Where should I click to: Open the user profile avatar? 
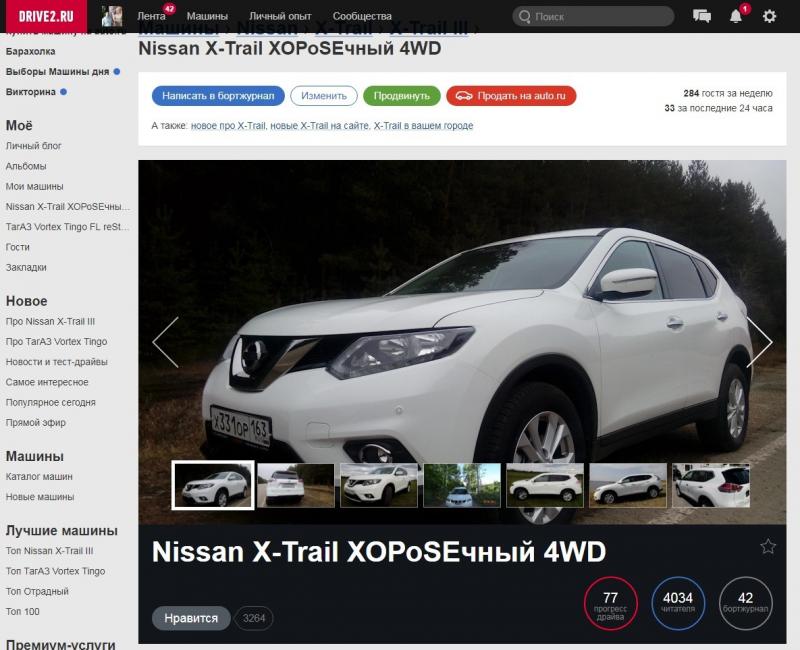click(x=112, y=16)
